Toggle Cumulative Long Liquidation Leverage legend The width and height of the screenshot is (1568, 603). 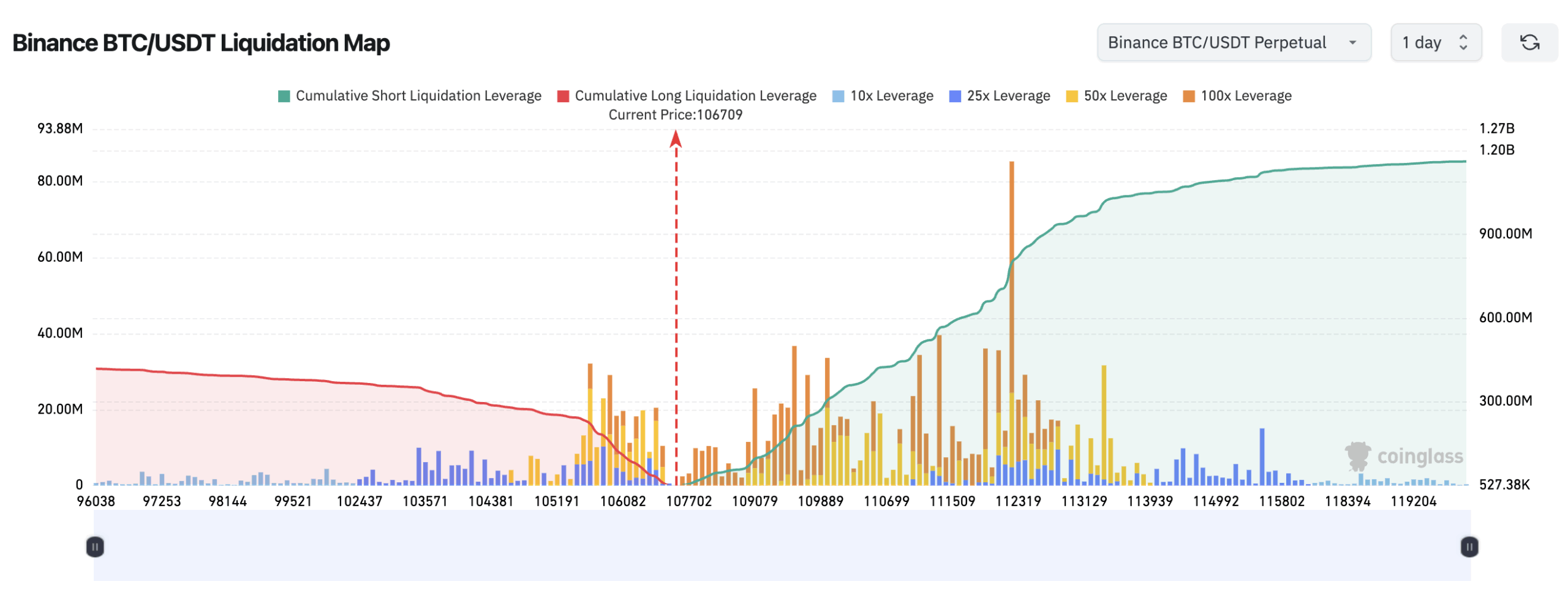click(x=695, y=96)
